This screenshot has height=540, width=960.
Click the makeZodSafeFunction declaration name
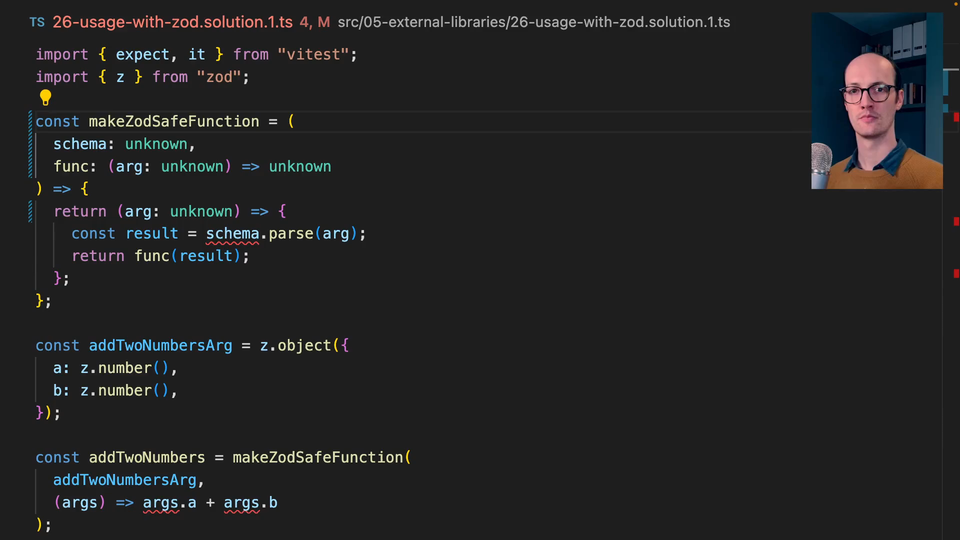(174, 121)
